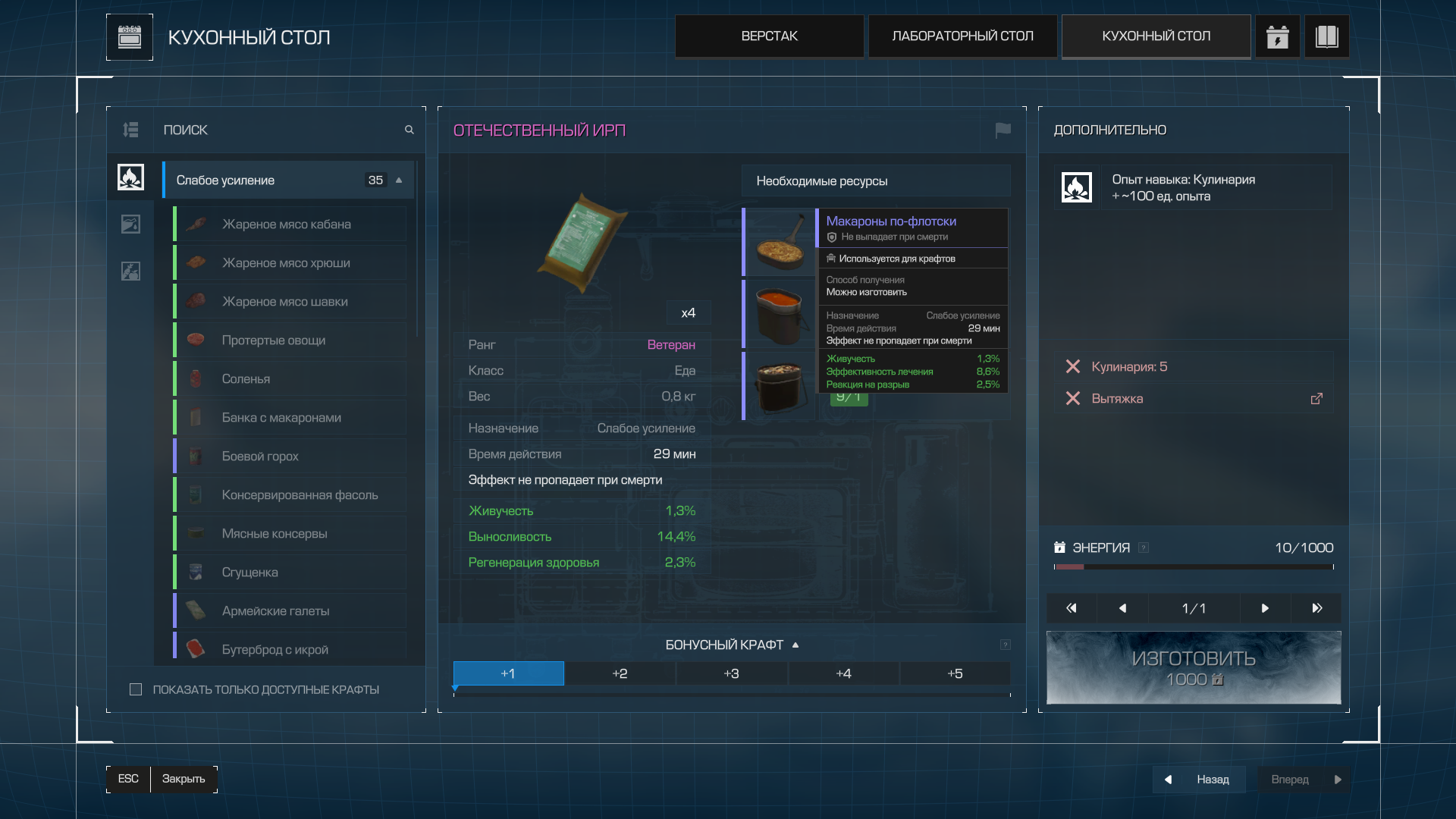Click the search magnifier icon
This screenshot has height=819, width=1456.
click(x=409, y=130)
